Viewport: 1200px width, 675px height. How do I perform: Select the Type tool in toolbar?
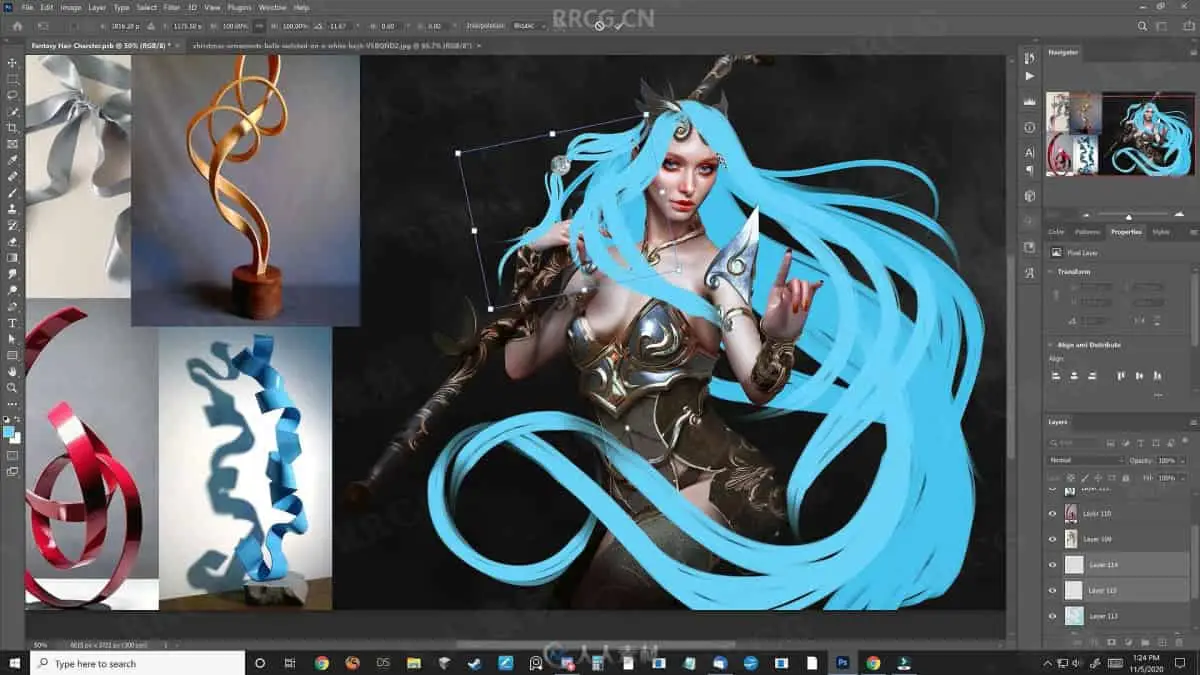[x=13, y=323]
